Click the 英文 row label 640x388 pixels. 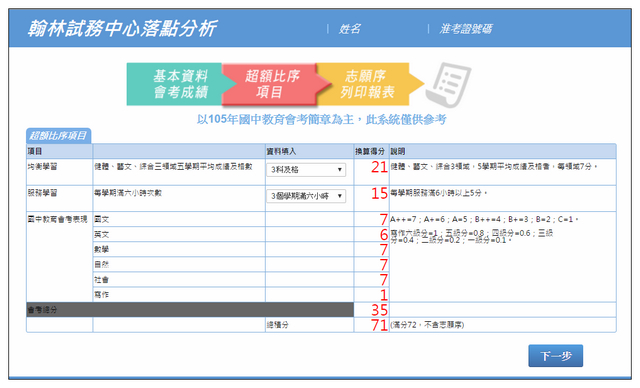[x=102, y=235]
